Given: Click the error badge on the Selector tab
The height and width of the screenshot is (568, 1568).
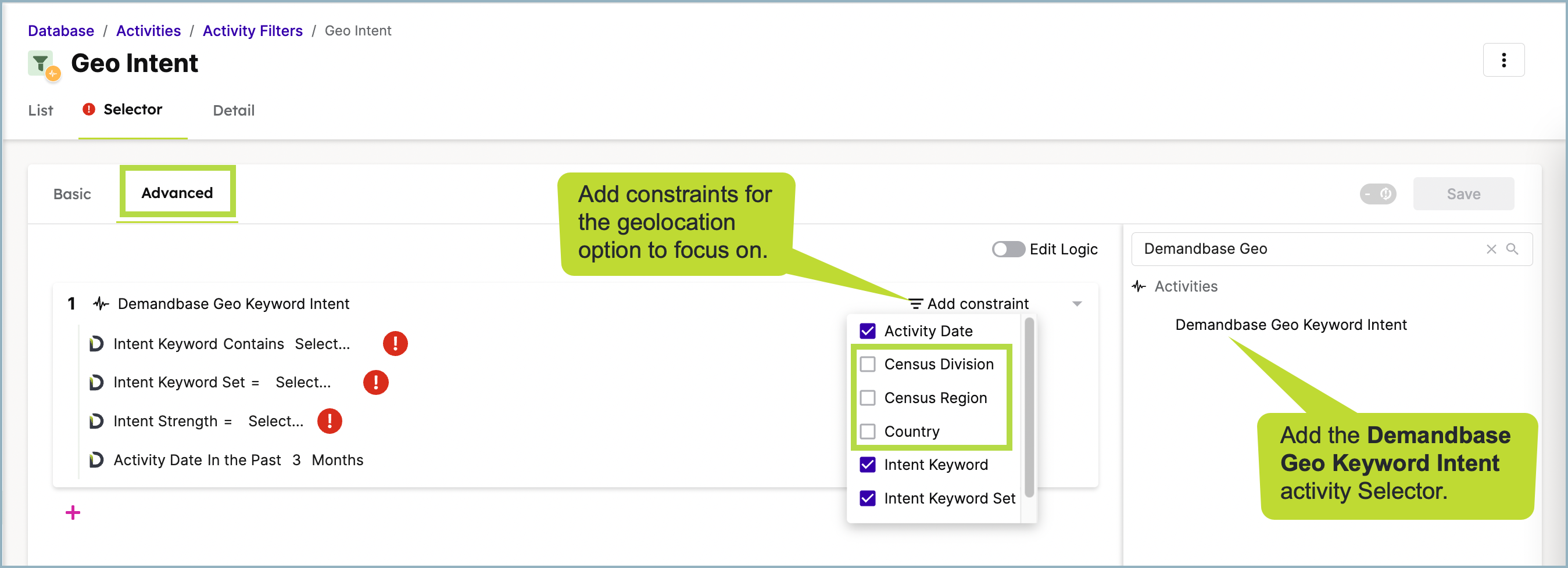Looking at the screenshot, I should (x=89, y=109).
